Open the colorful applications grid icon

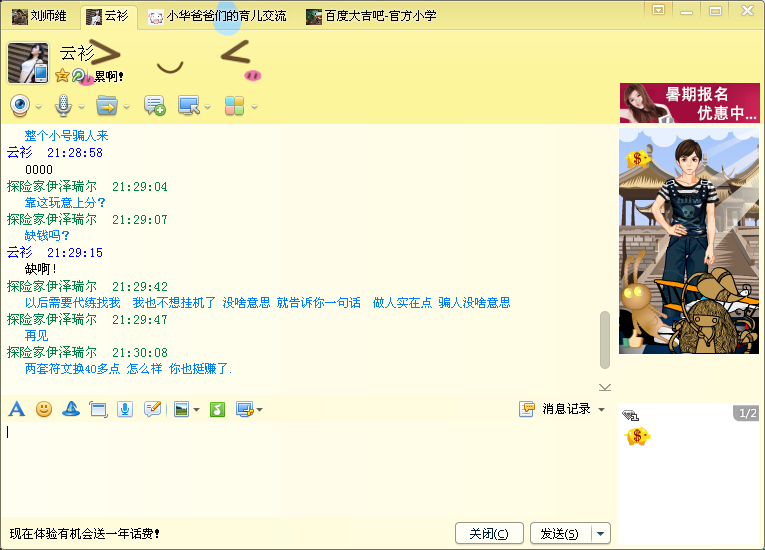coord(234,105)
